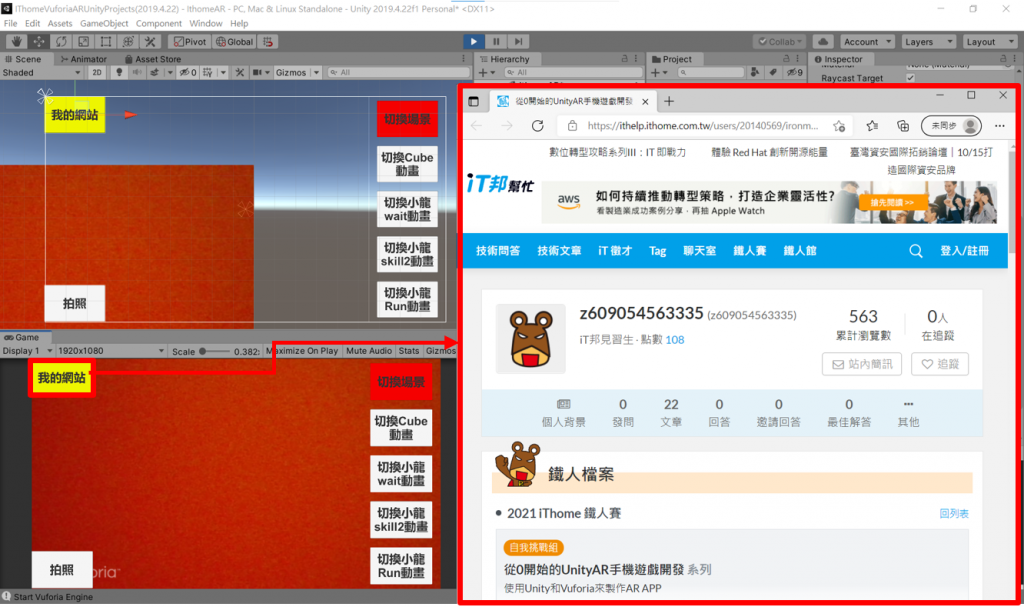1024x607 pixels.
Task: Switch to the Animator tab
Action: coord(84,59)
